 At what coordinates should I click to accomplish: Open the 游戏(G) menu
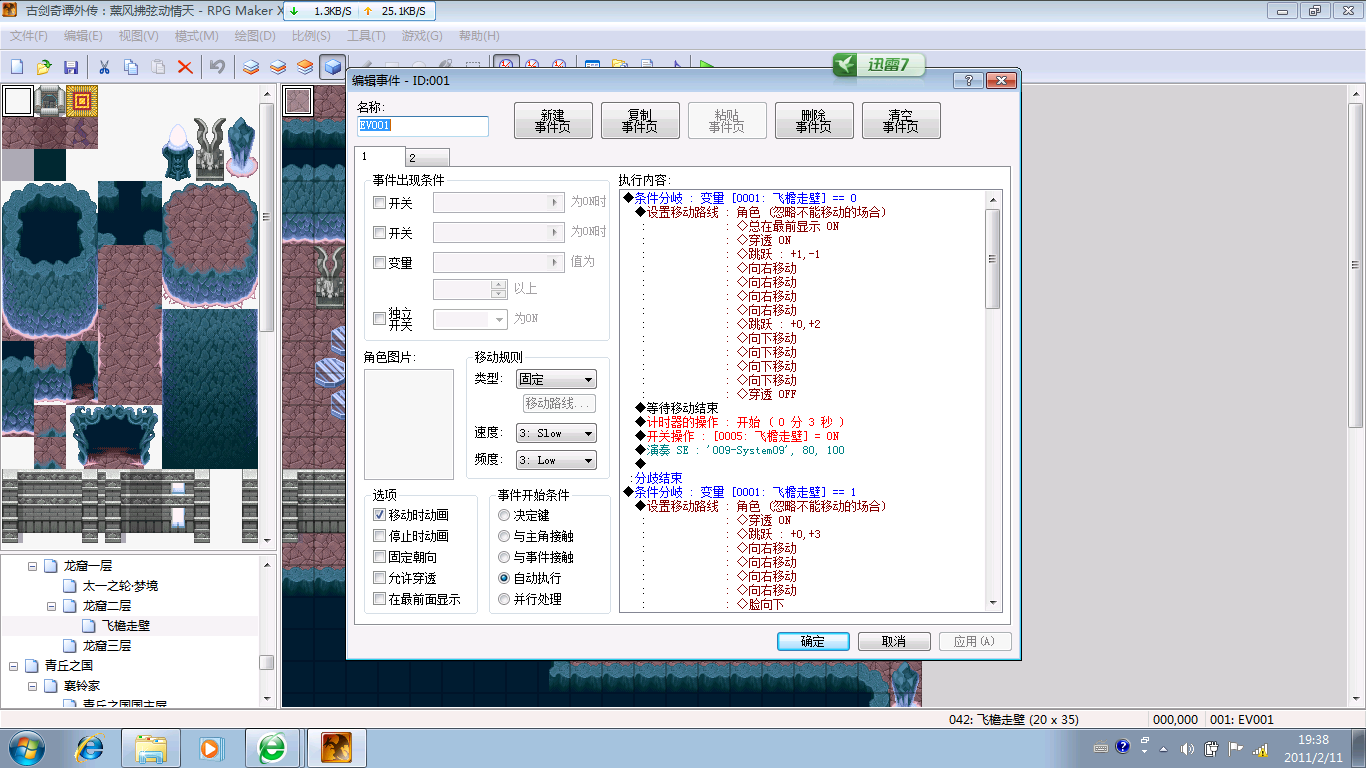[422, 36]
